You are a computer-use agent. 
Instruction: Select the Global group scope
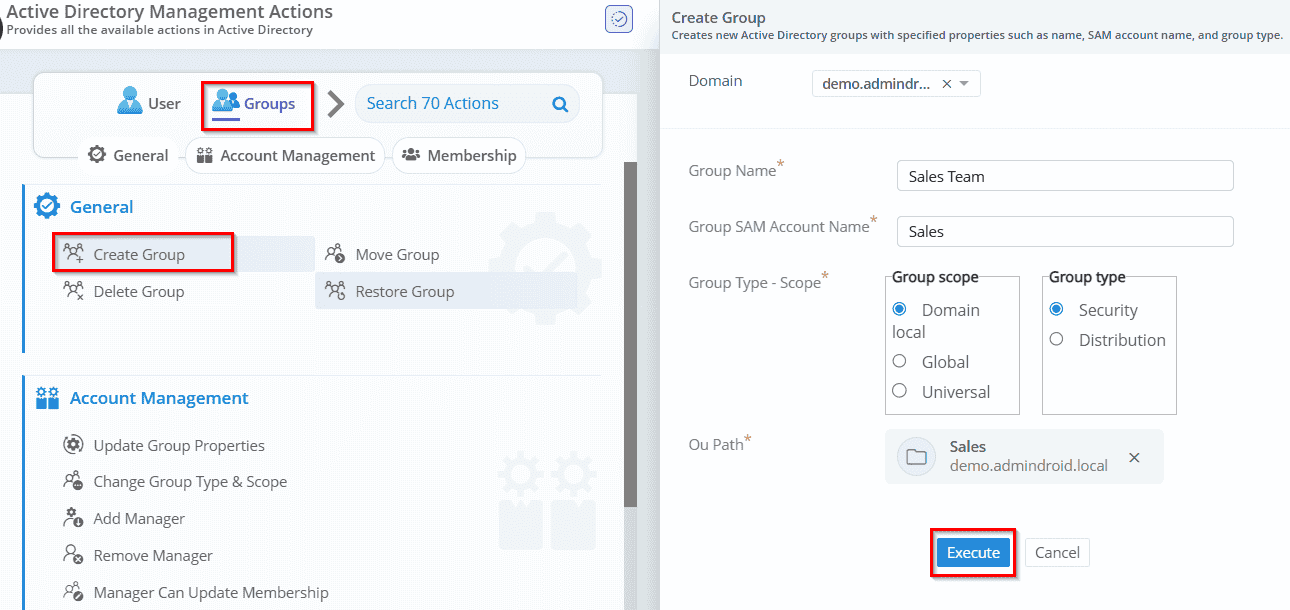899,361
